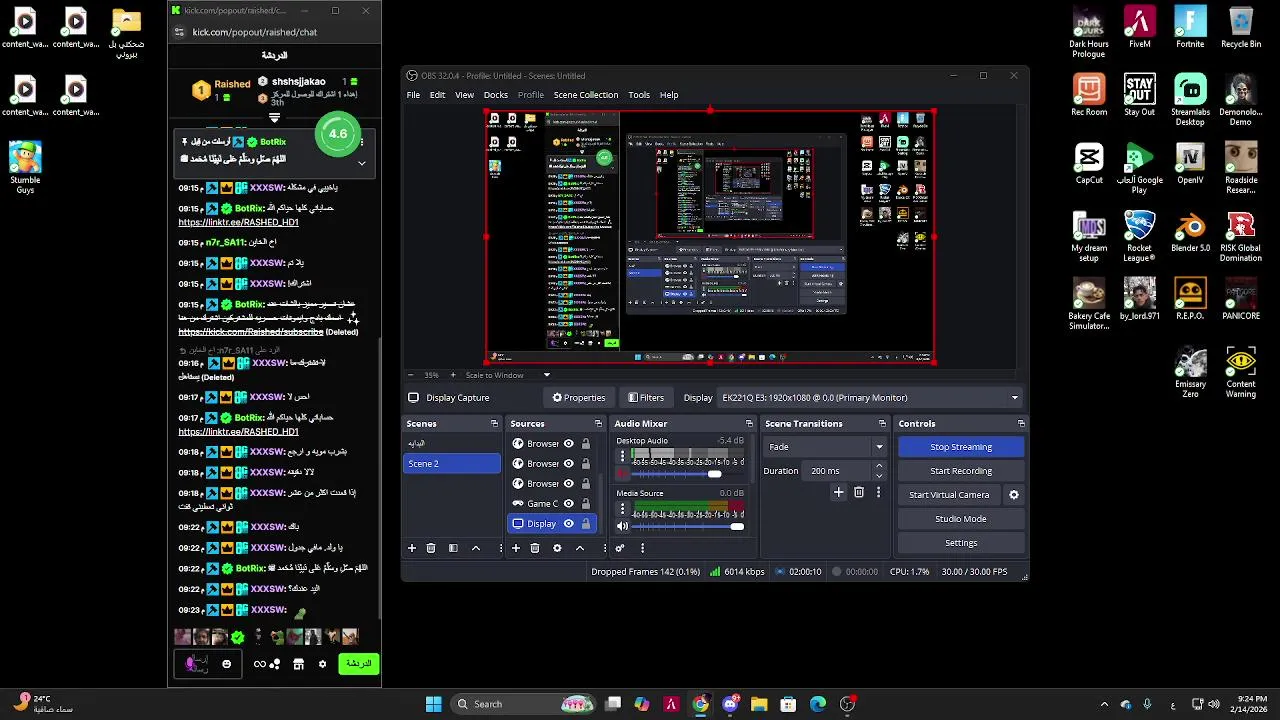Click Start Recording in Controls
This screenshot has height=720, width=1280.
point(961,471)
